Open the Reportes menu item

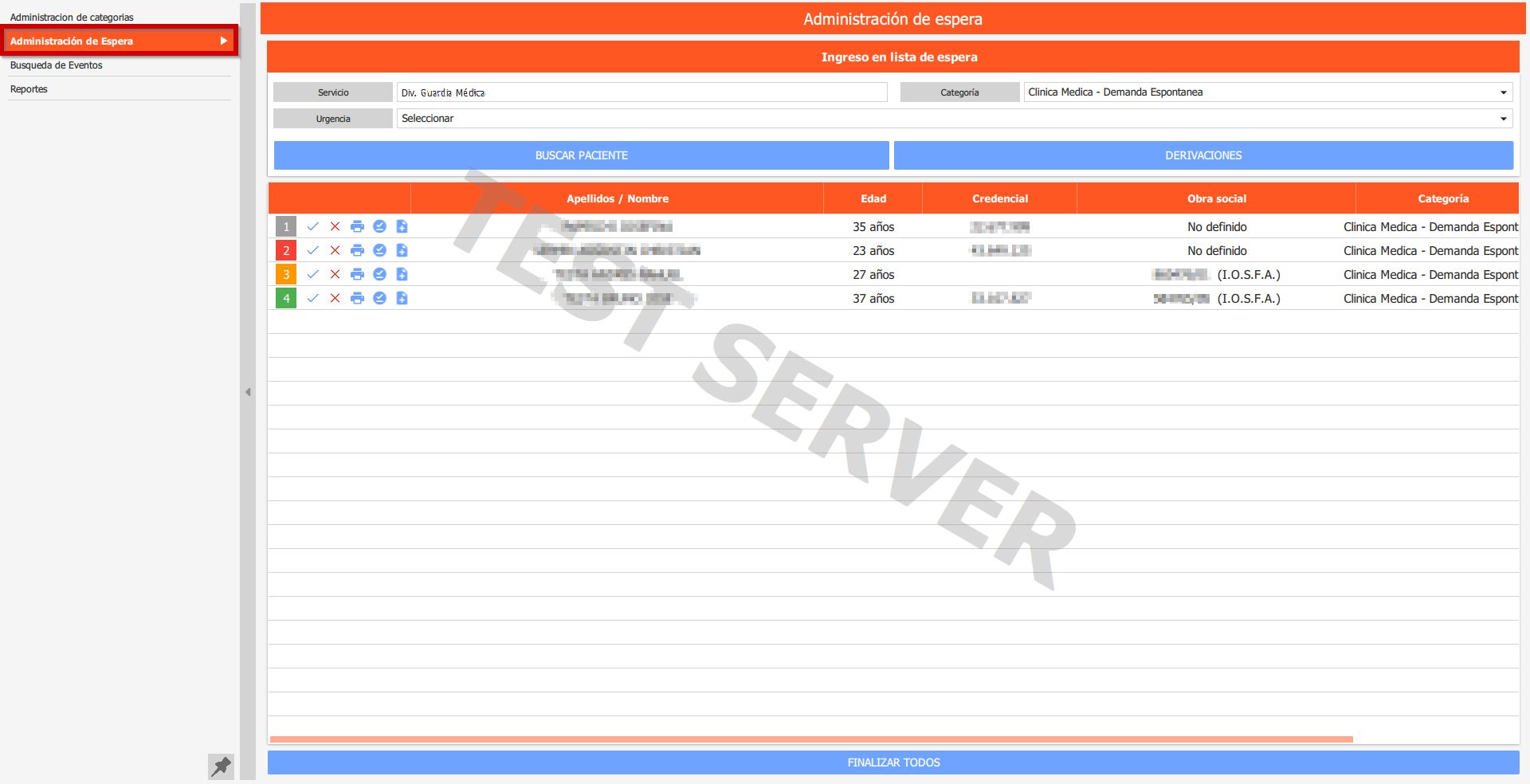[x=29, y=89]
